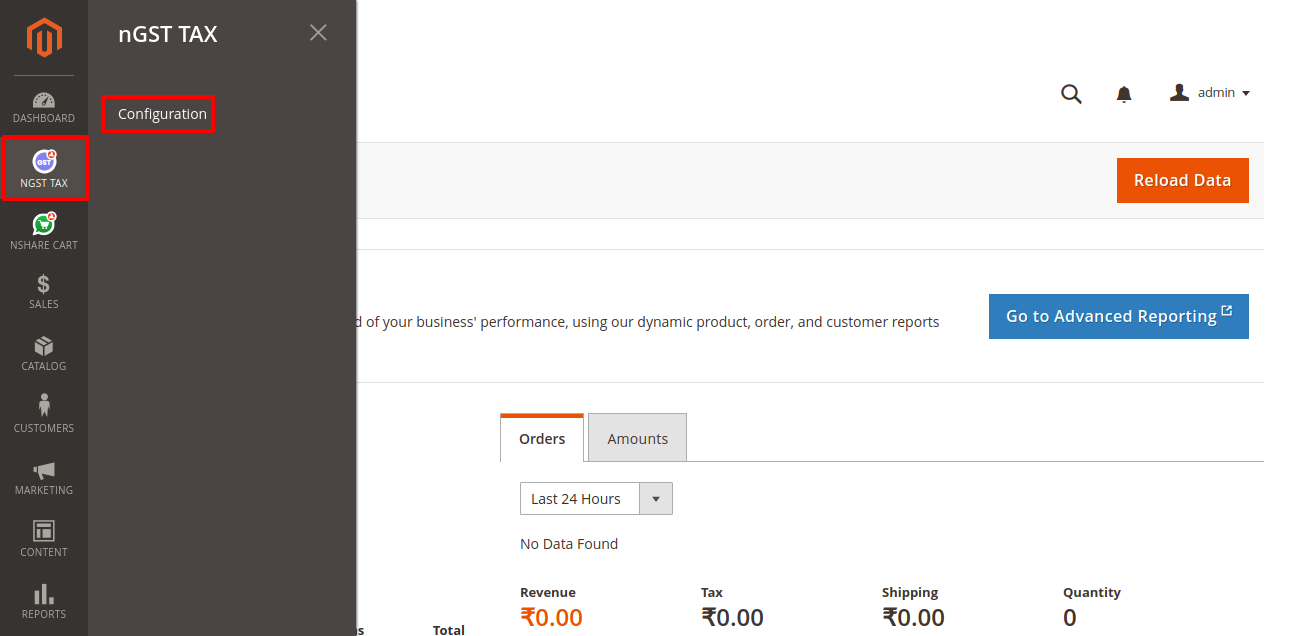Click the Reload Data button

[1182, 180]
